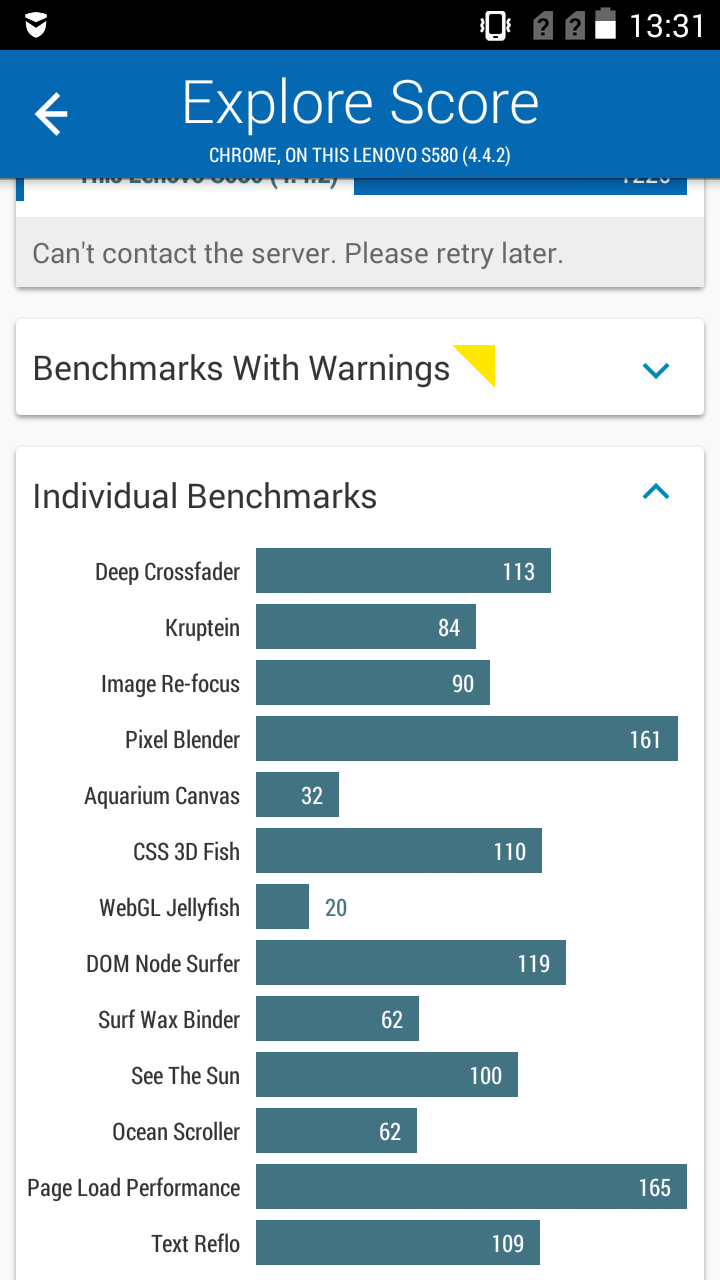The image size is (720, 1280).
Task: Tap the WebGL Jellyfish score bar
Action: pyautogui.click(x=282, y=907)
